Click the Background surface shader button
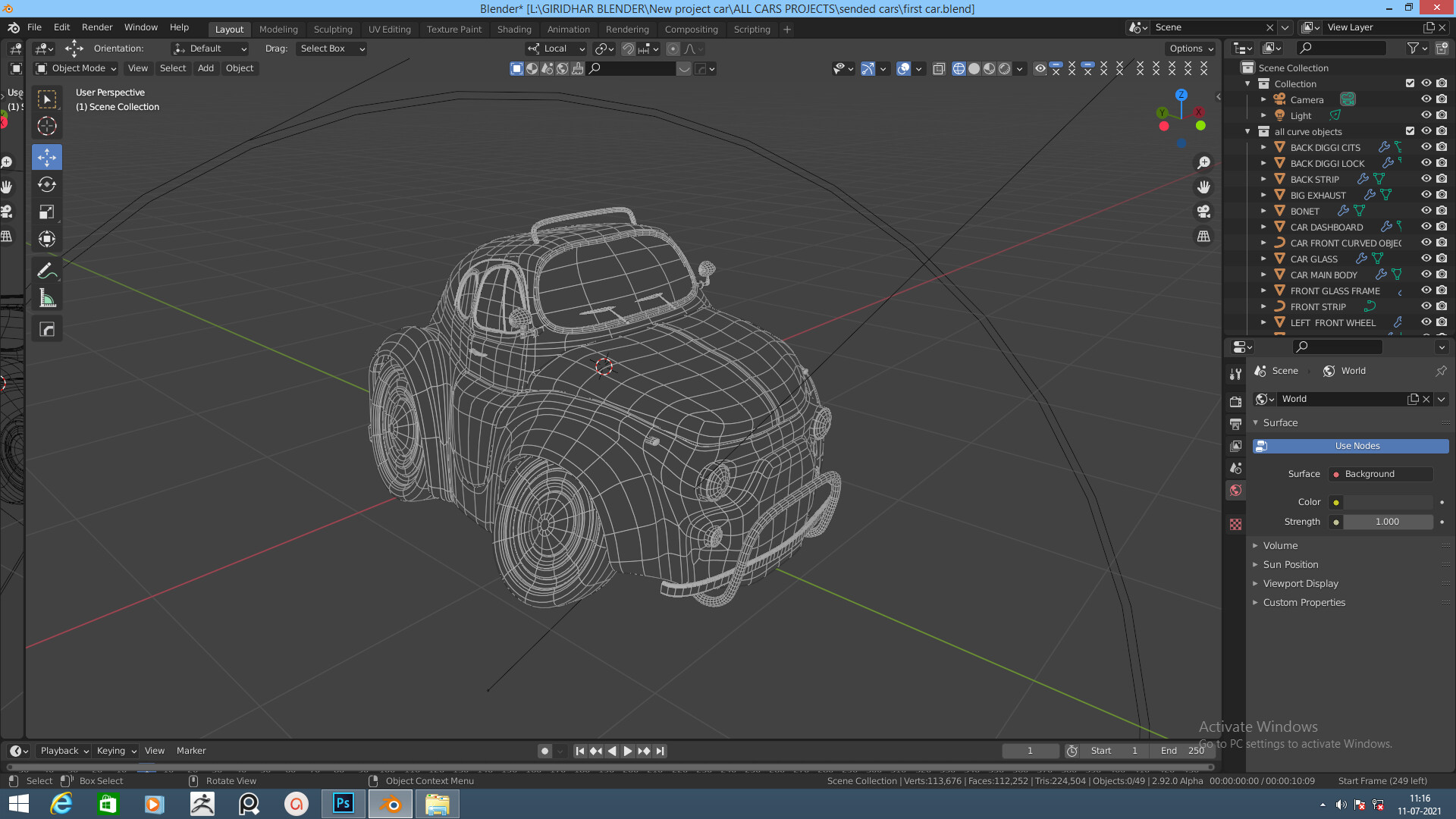 (1380, 473)
